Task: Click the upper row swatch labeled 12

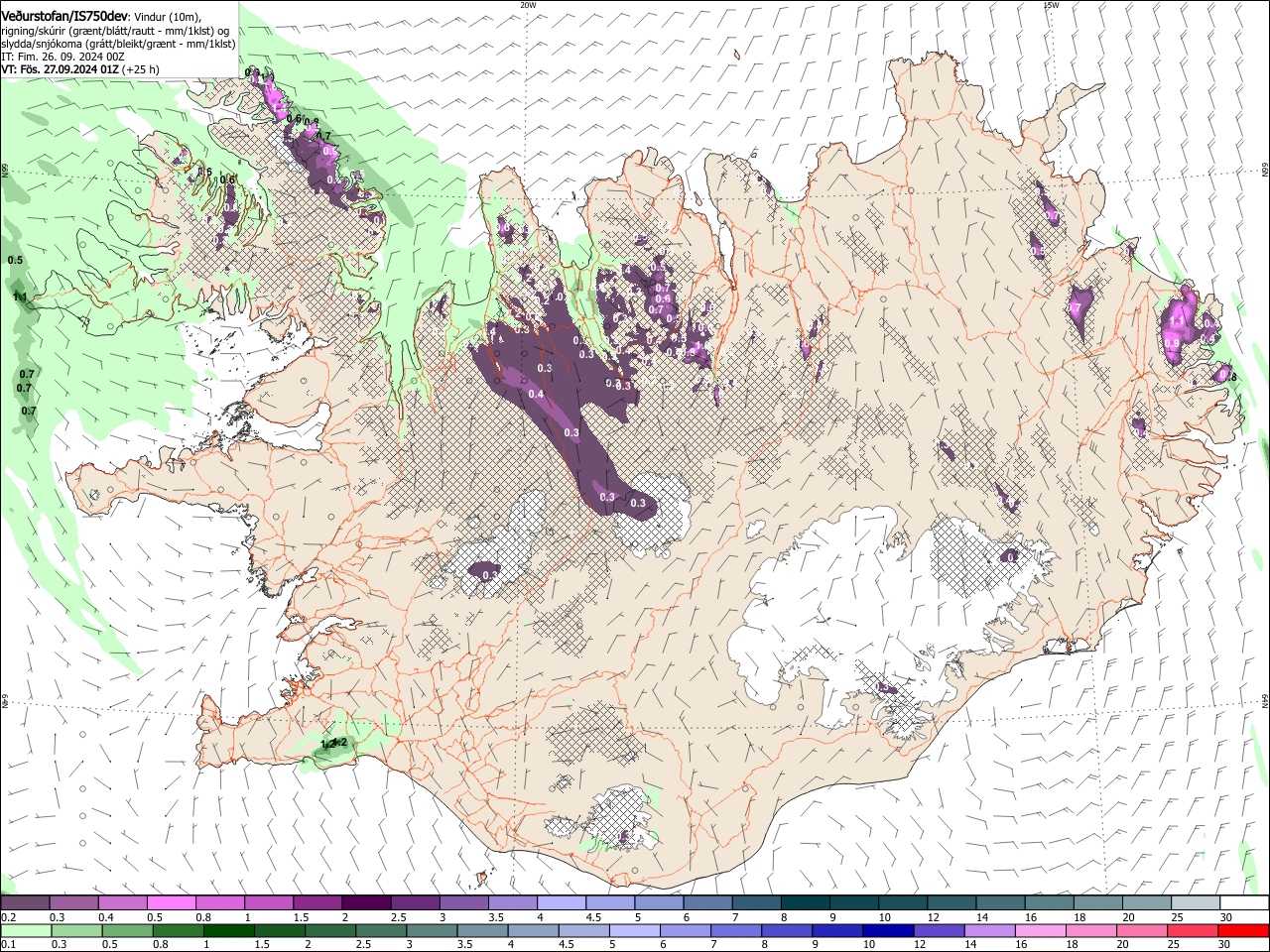Action: [x=952, y=902]
